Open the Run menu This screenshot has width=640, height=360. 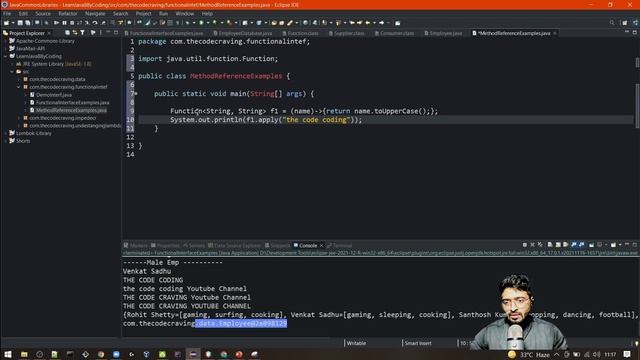[163, 13]
